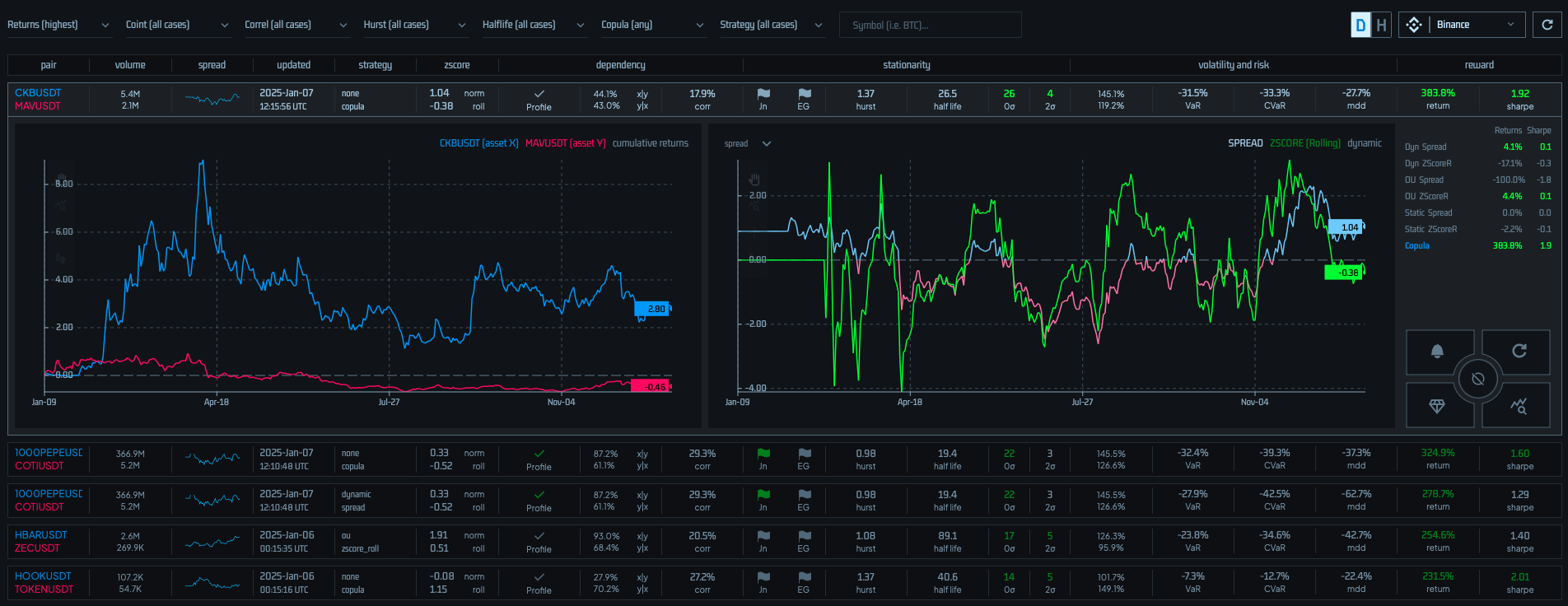The width and height of the screenshot is (1568, 606).
Task: Expand the spread chart type dropdown
Action: click(x=748, y=143)
